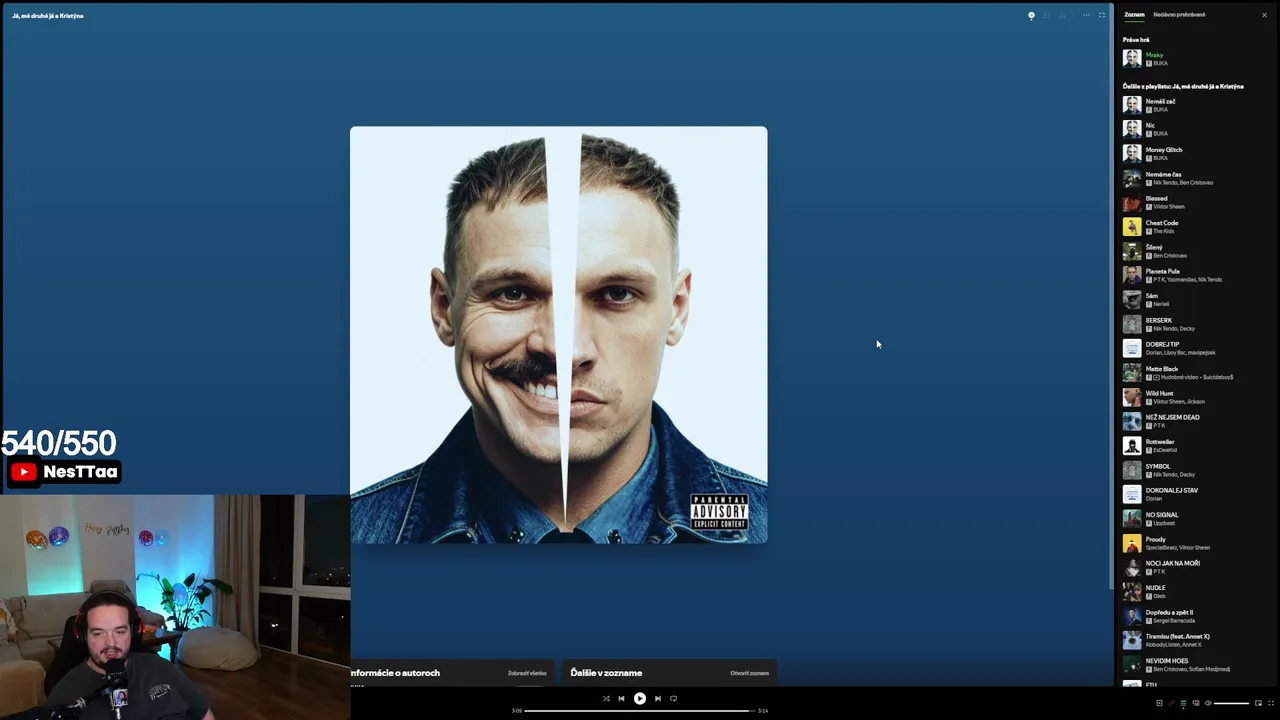
Task: Adjust the volume slider
Action: tap(1231, 703)
